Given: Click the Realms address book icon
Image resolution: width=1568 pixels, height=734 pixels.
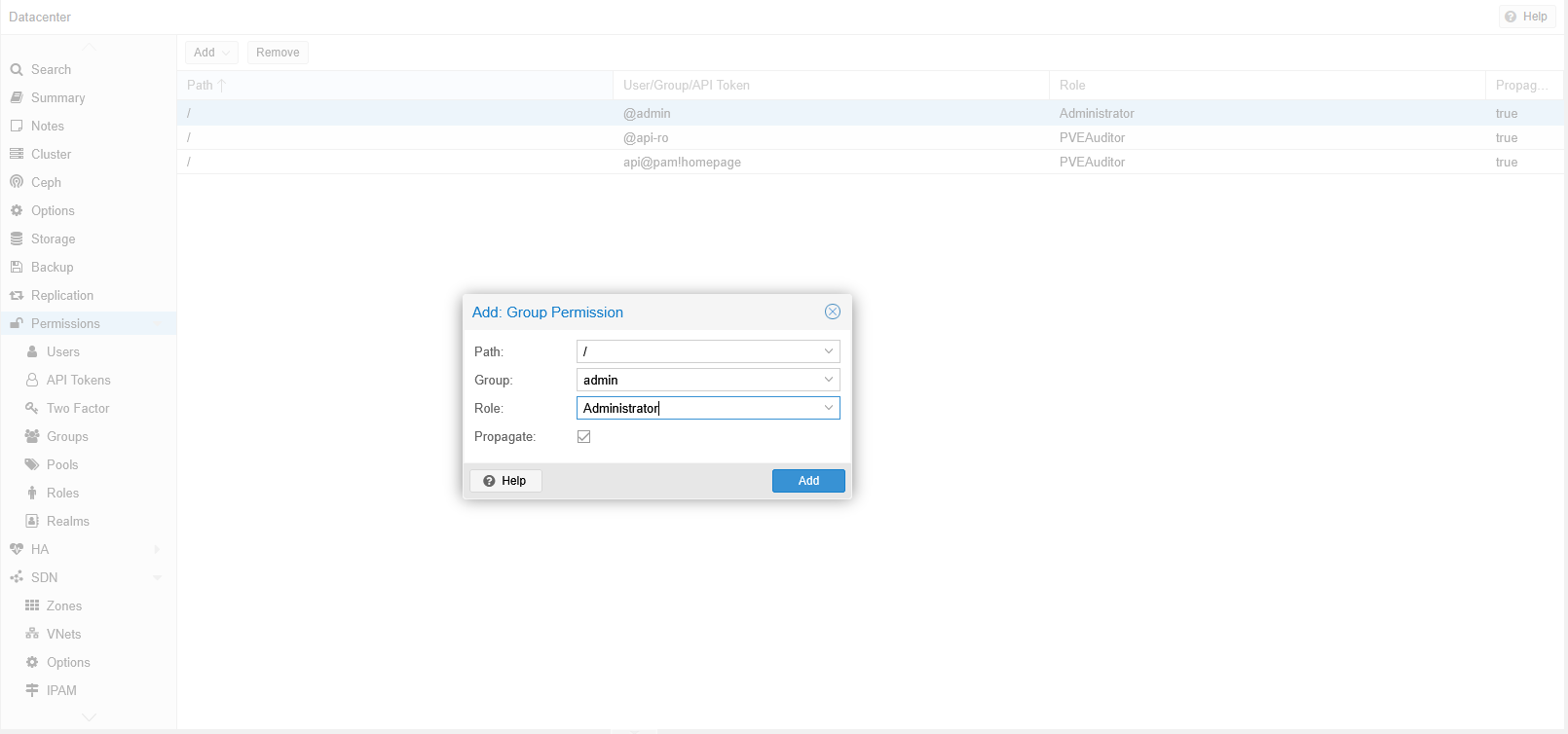Looking at the screenshot, I should pos(32,522).
